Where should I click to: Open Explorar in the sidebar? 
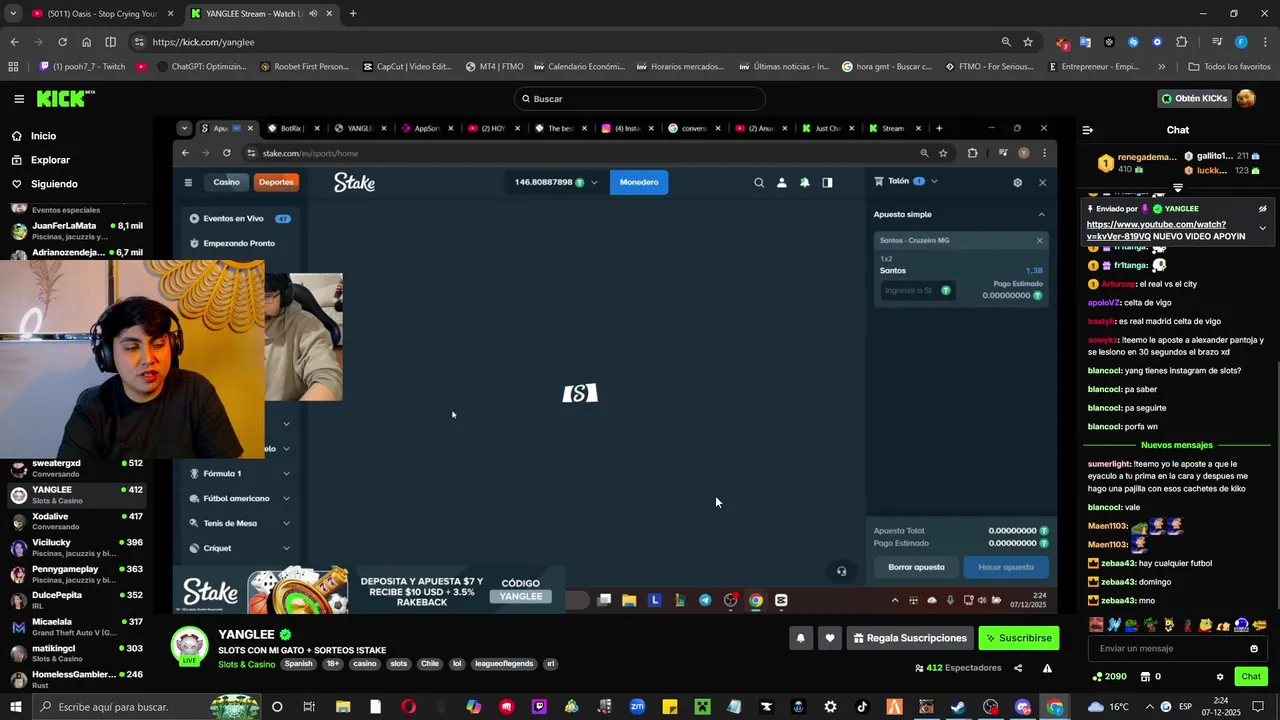tap(50, 160)
